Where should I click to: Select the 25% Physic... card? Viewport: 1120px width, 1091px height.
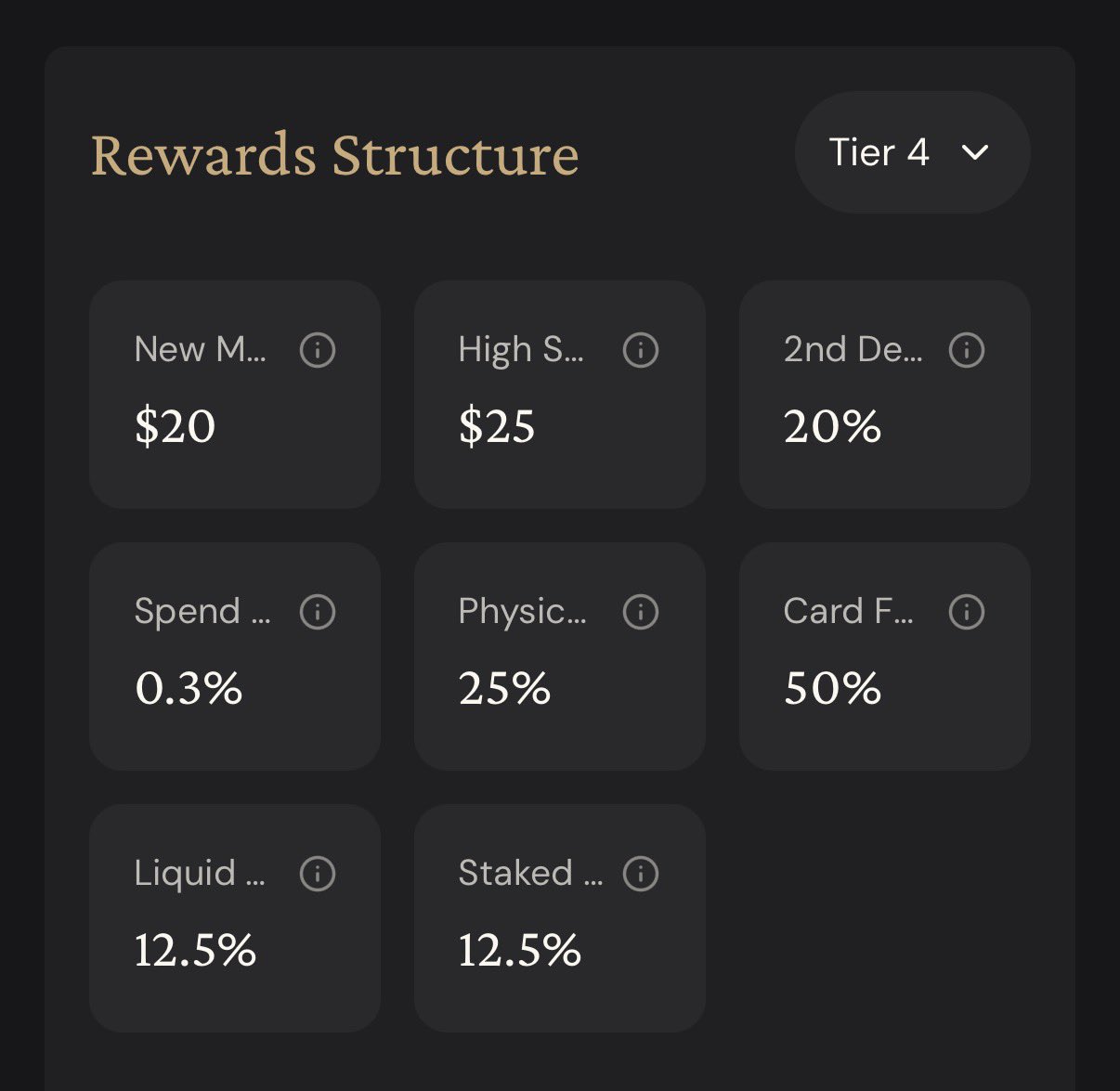(x=560, y=656)
